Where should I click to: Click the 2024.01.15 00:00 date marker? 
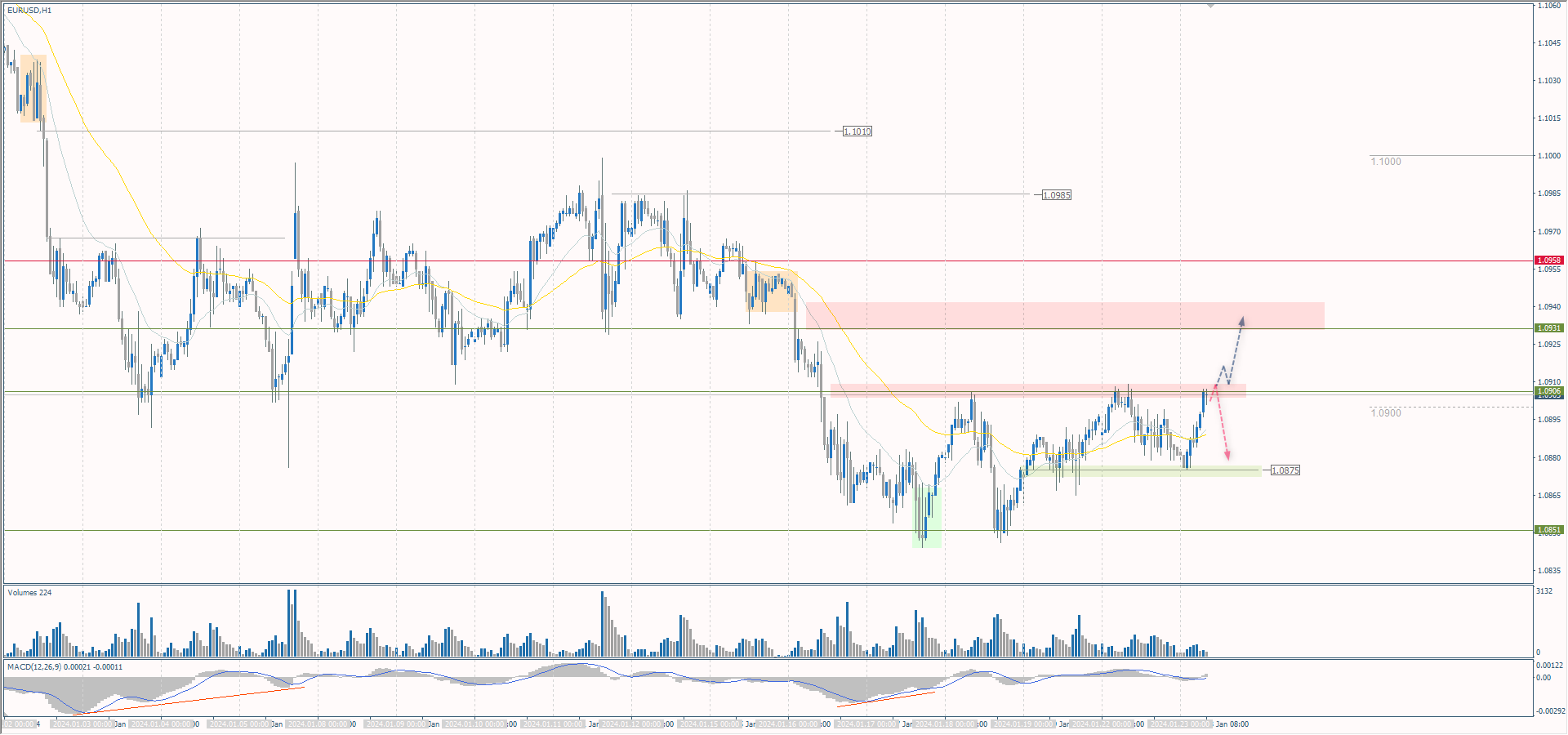coord(710,724)
